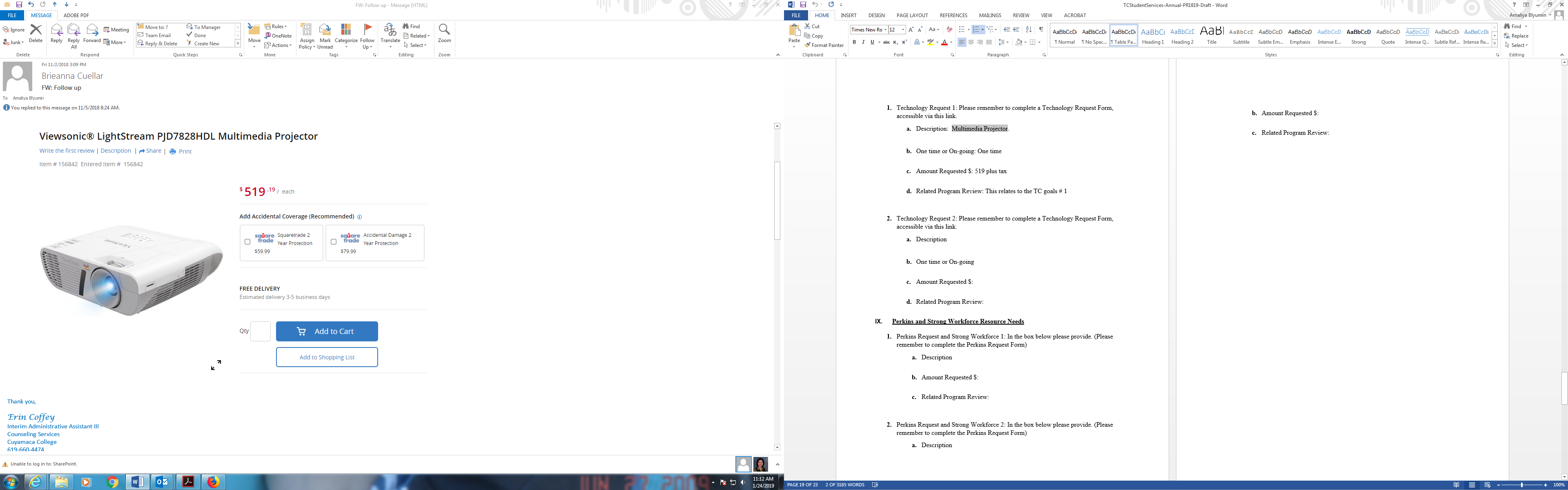Open Change Case dropdown in Word
This screenshot has width=1568, height=490.
coord(934,30)
